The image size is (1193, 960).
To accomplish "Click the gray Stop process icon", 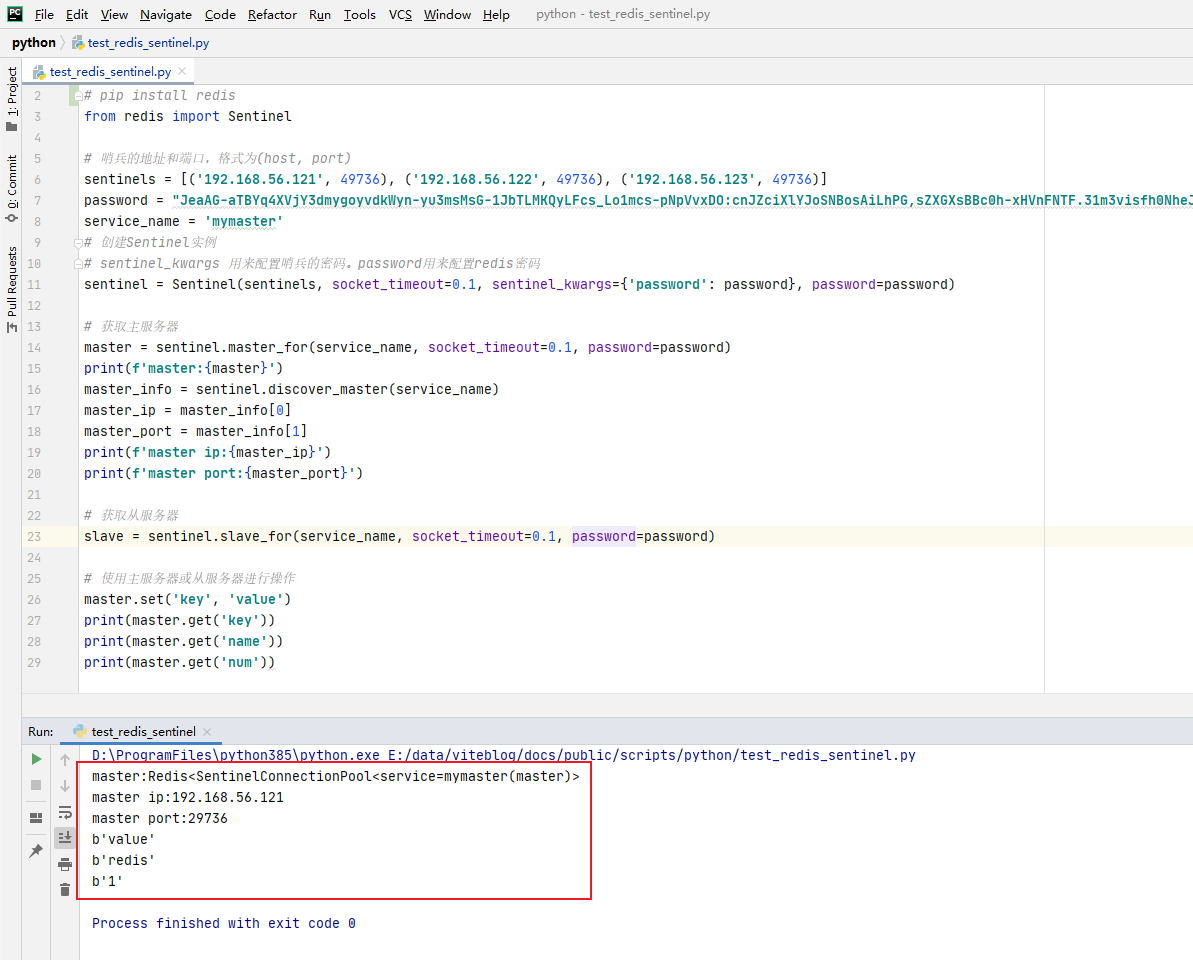I will pyautogui.click(x=36, y=785).
